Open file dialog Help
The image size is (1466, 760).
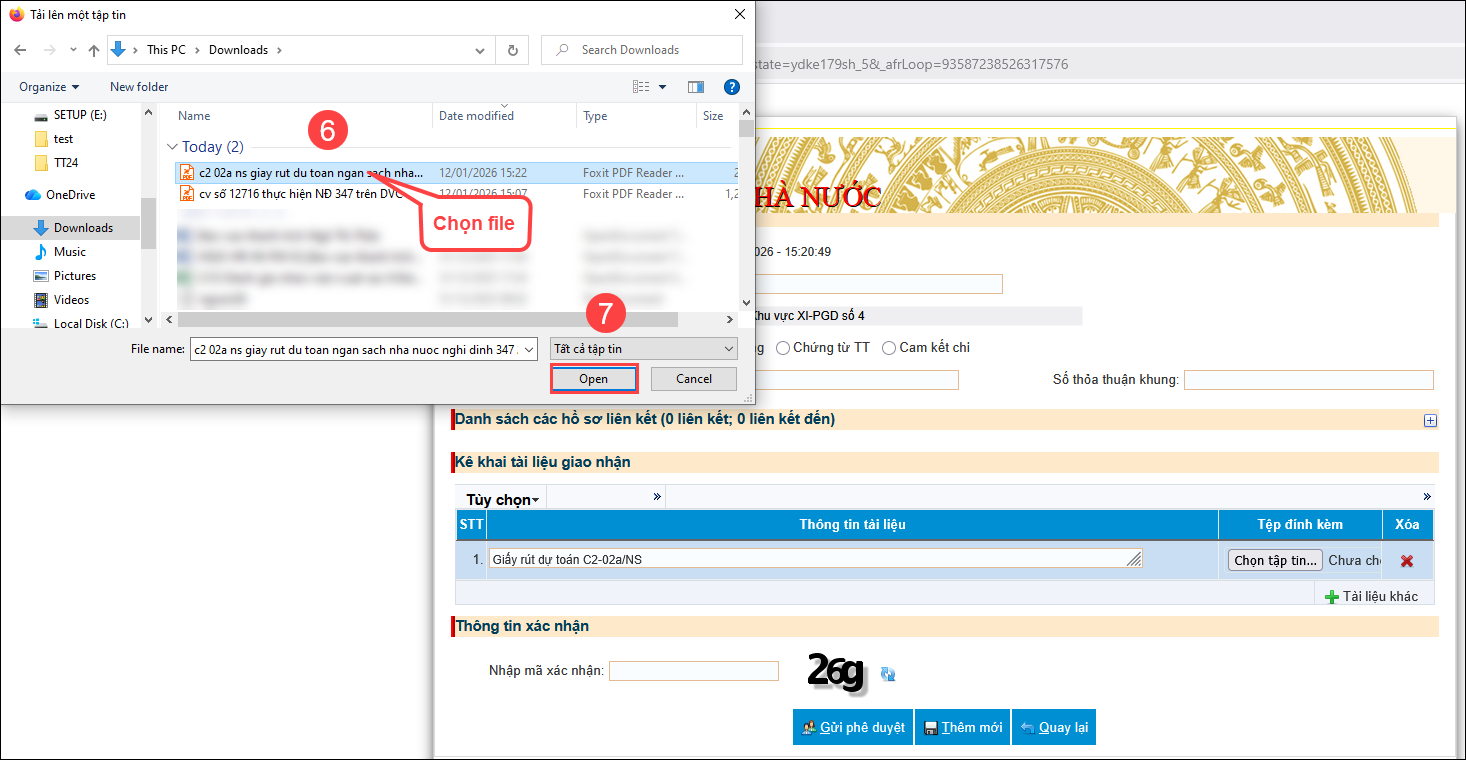(732, 87)
